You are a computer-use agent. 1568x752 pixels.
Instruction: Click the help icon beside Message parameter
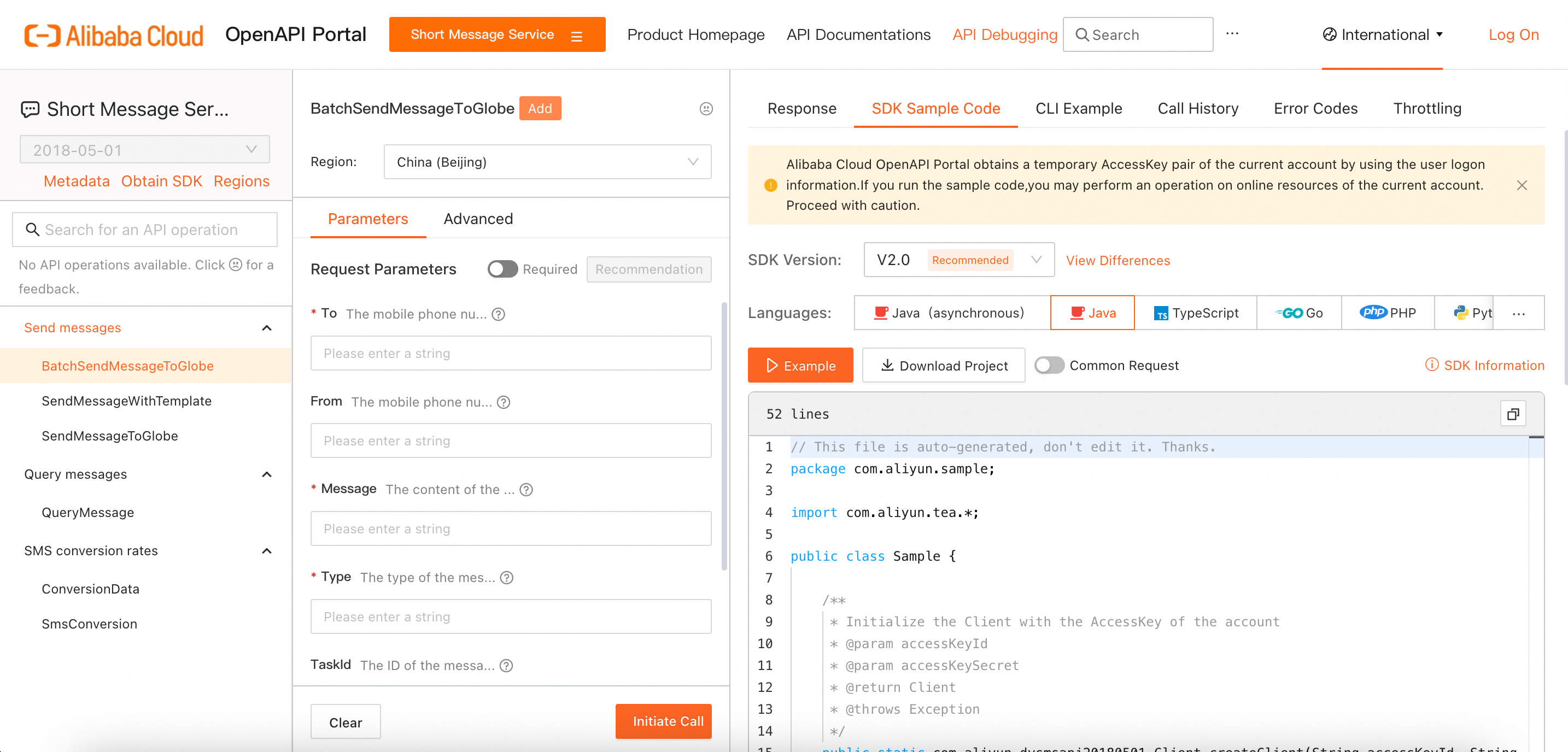pos(526,490)
